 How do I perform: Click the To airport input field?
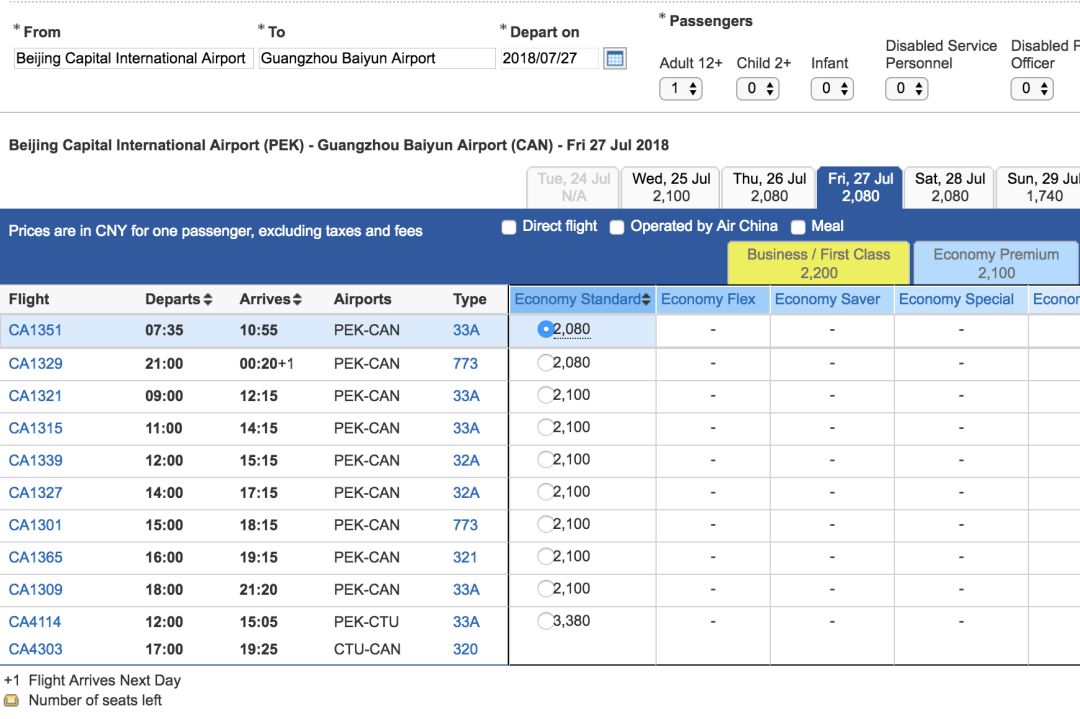[x=377, y=59]
